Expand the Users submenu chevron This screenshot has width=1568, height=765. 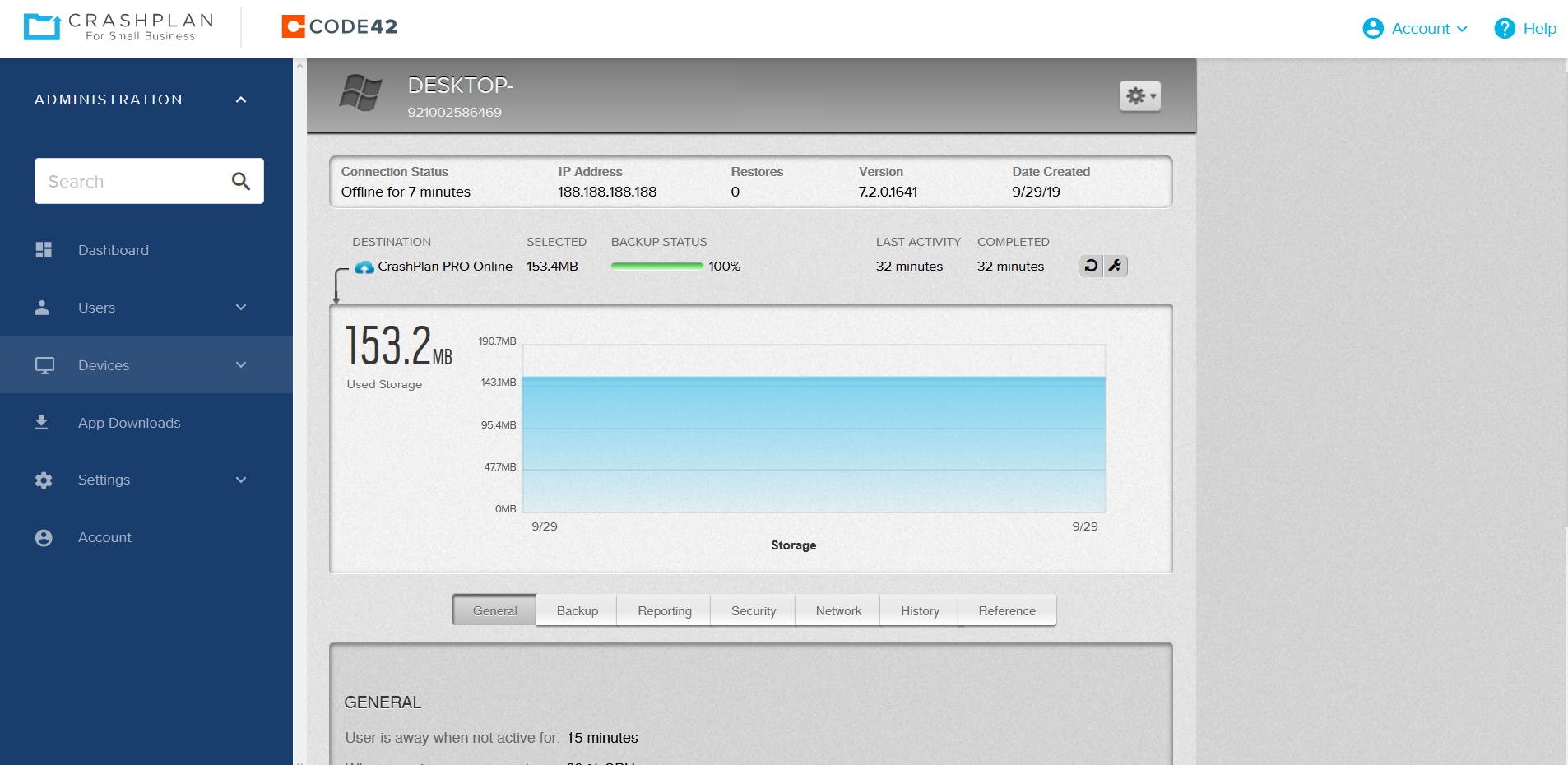239,307
